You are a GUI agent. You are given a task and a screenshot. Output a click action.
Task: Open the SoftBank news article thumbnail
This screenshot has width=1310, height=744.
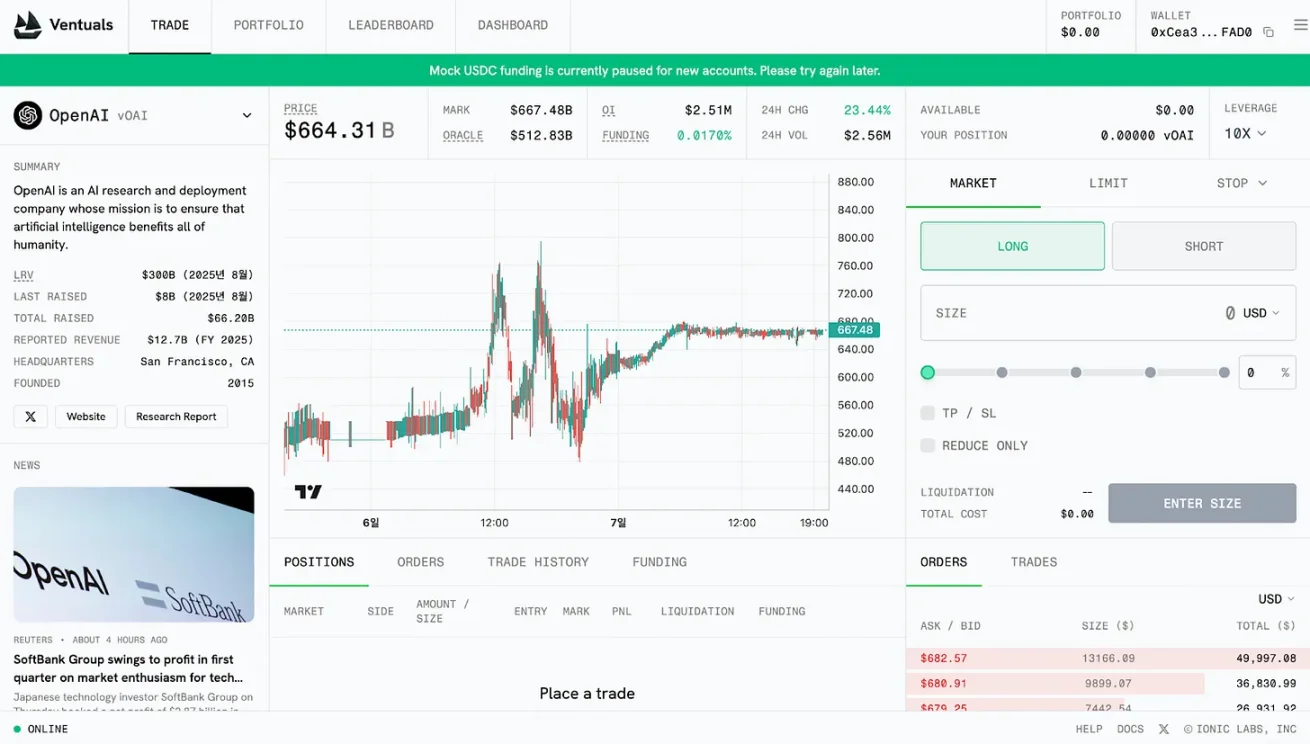[133, 557]
